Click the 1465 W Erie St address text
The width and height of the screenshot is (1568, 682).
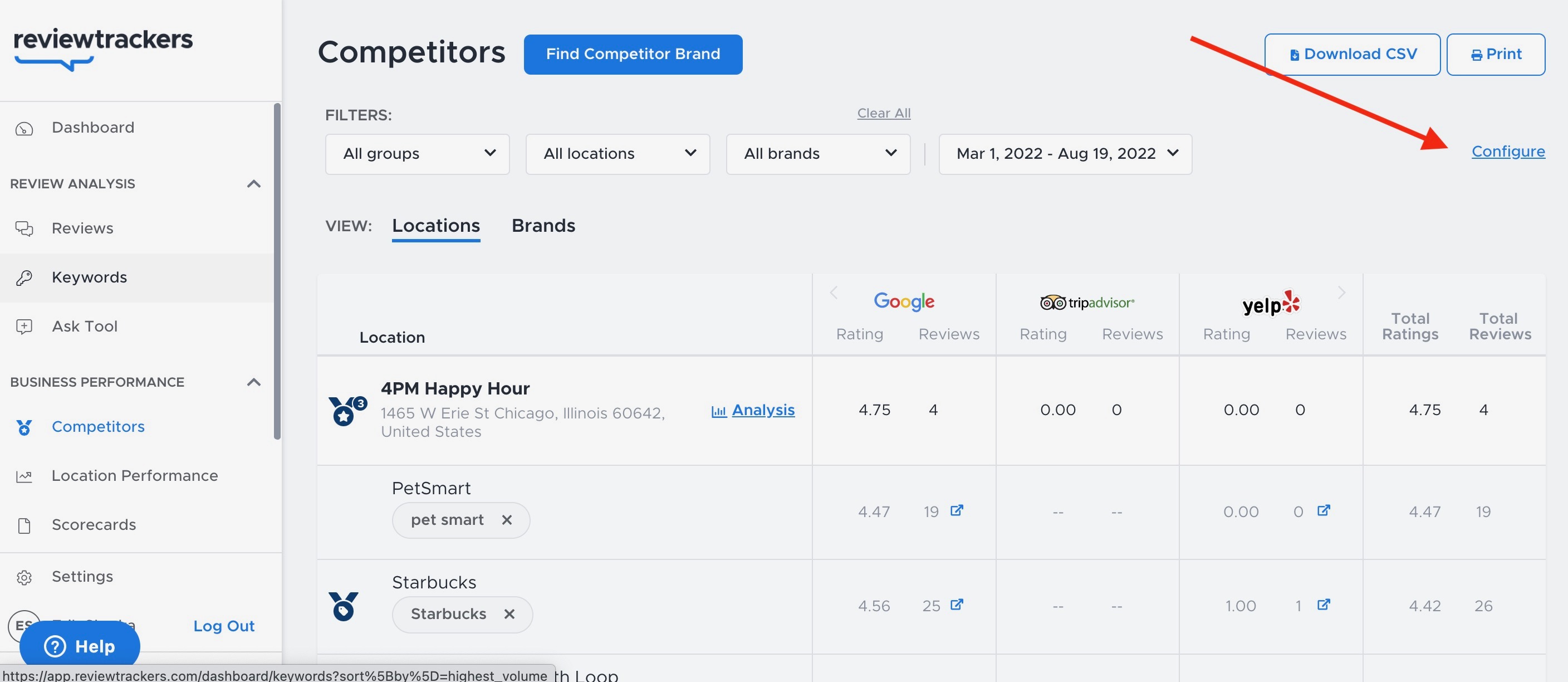point(523,422)
